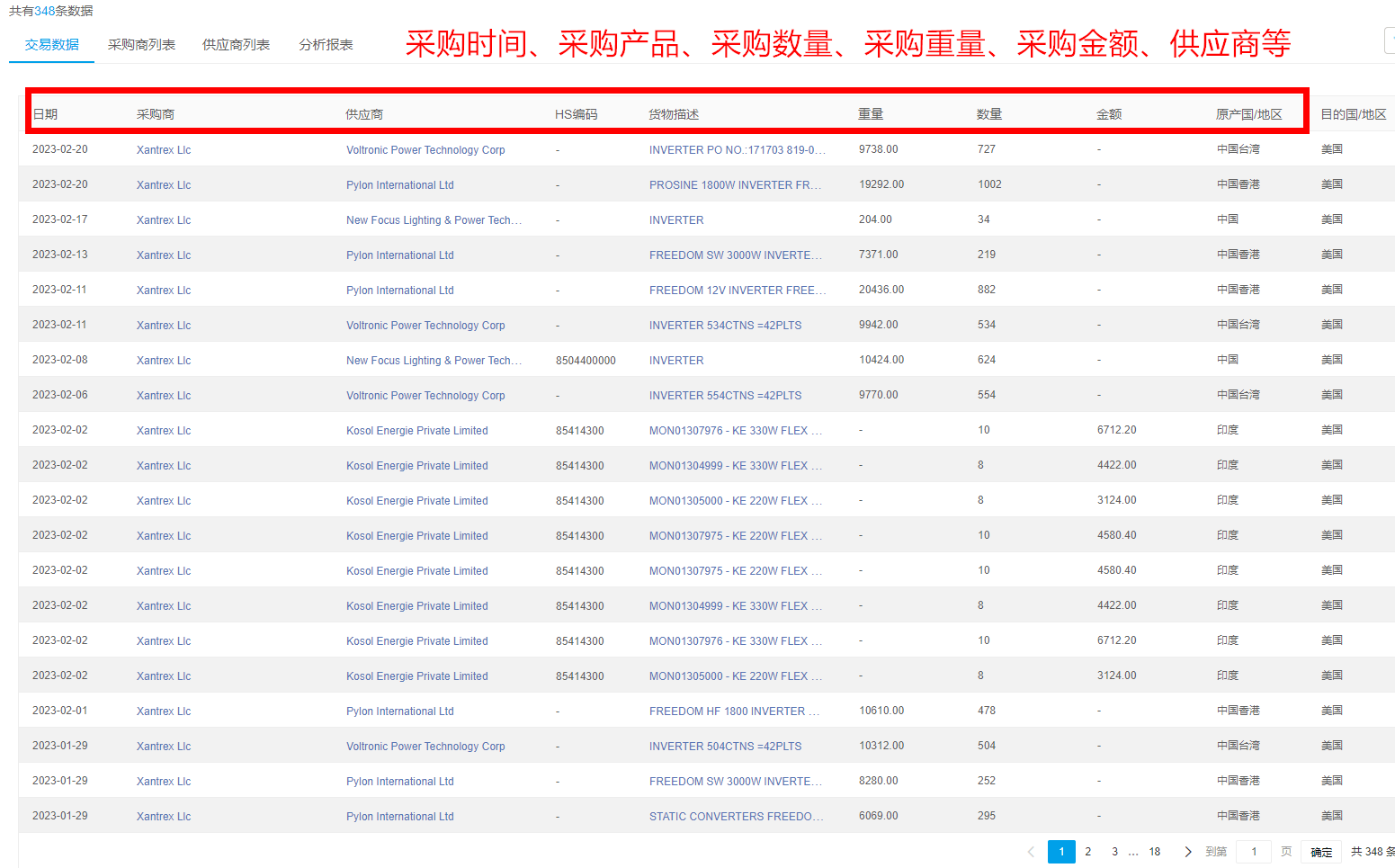
Task: Open goods description STATIC CONVERTERS FREEDO
Action: tap(736, 817)
